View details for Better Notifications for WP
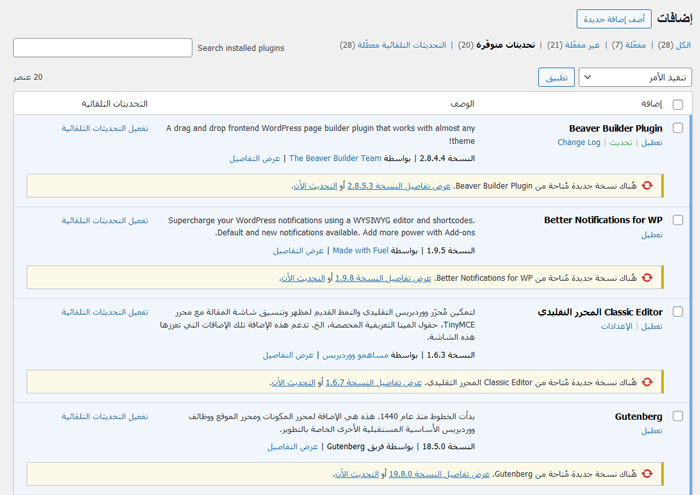This screenshot has width=700, height=495. [298, 251]
